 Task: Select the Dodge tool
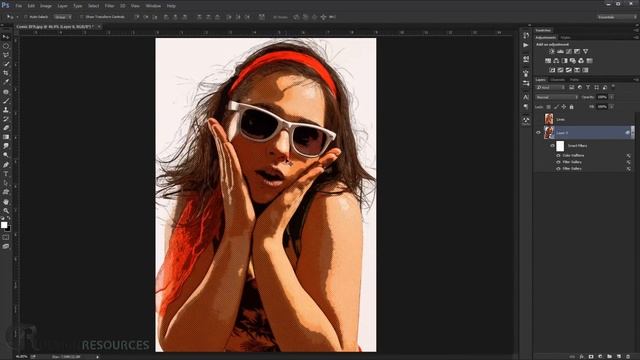coord(6,155)
